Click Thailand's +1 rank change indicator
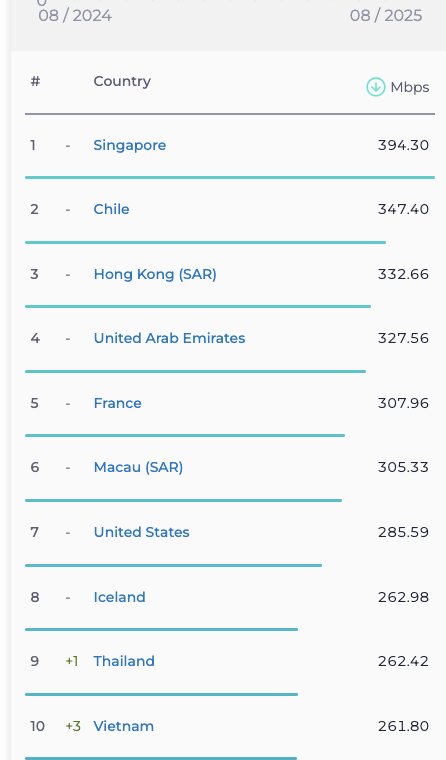This screenshot has height=760, width=446. point(72,661)
